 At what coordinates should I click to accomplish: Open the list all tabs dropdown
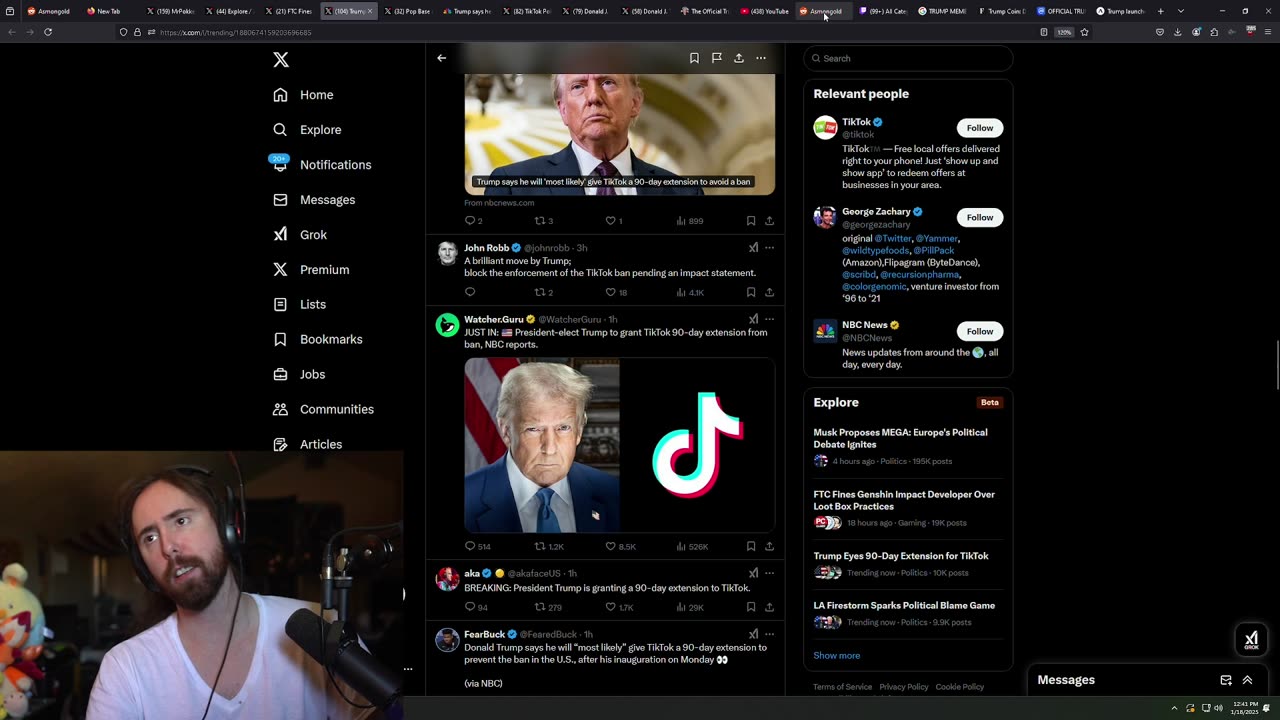tap(1181, 11)
